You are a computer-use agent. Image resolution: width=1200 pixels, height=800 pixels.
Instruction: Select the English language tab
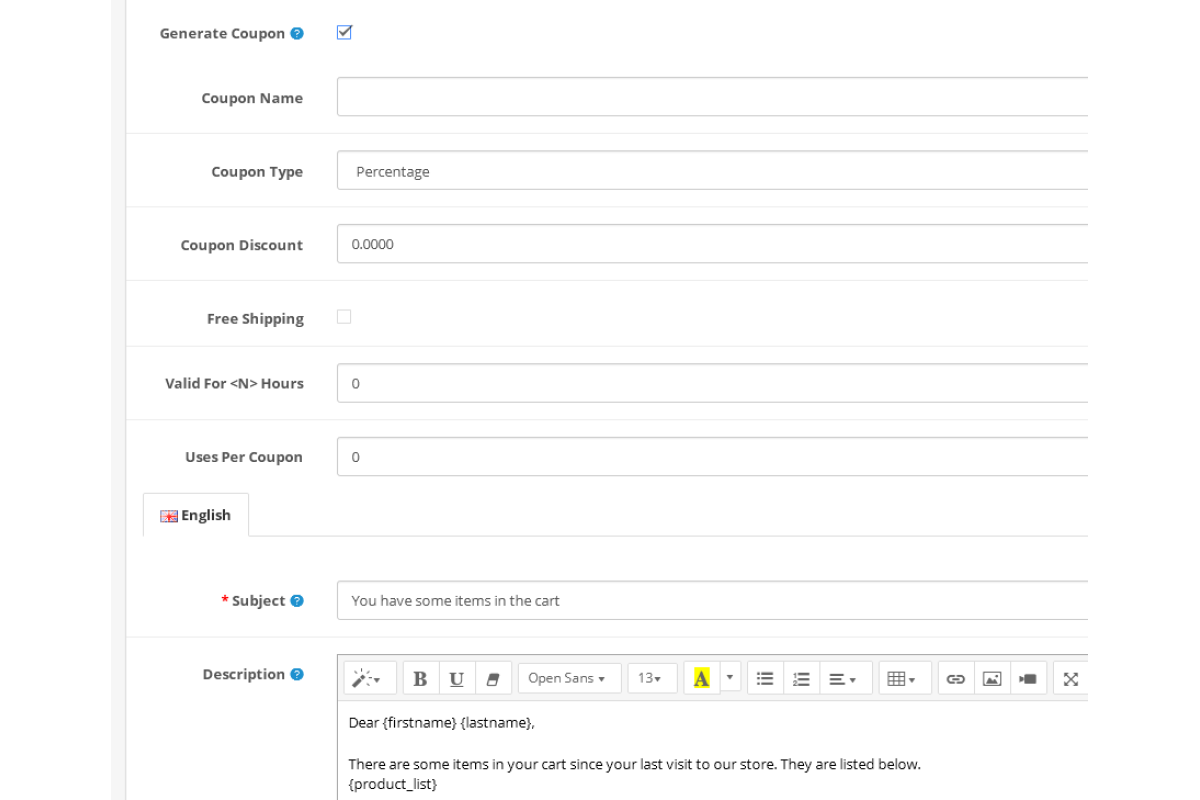pos(196,515)
